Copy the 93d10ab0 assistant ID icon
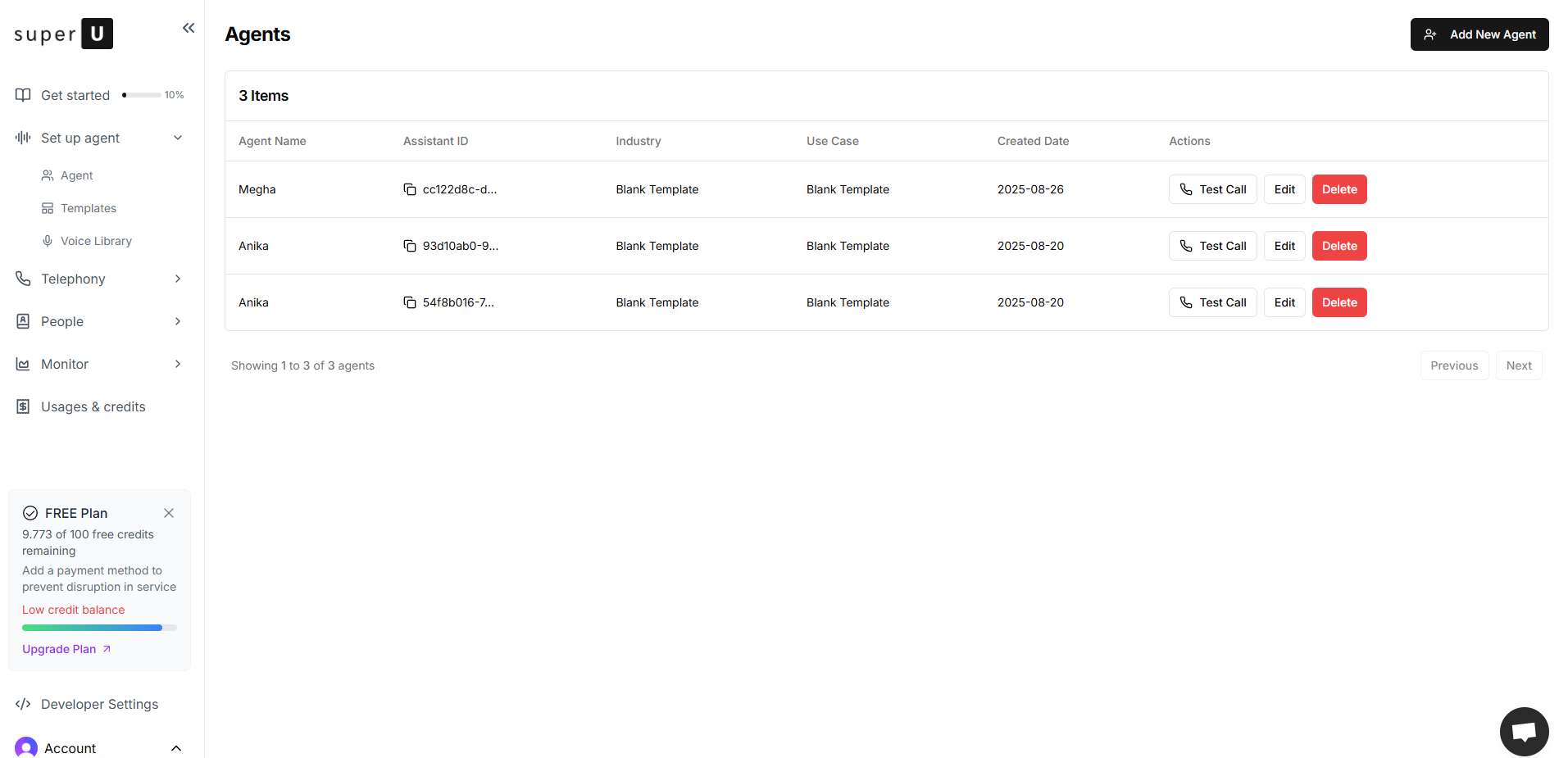The image size is (1568, 758). (410, 246)
